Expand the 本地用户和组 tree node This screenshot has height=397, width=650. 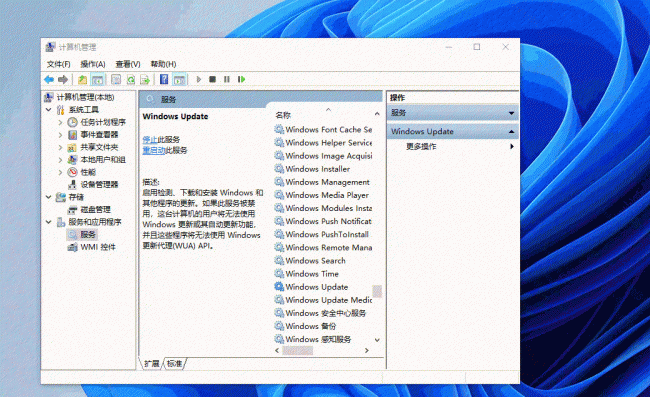point(60,160)
